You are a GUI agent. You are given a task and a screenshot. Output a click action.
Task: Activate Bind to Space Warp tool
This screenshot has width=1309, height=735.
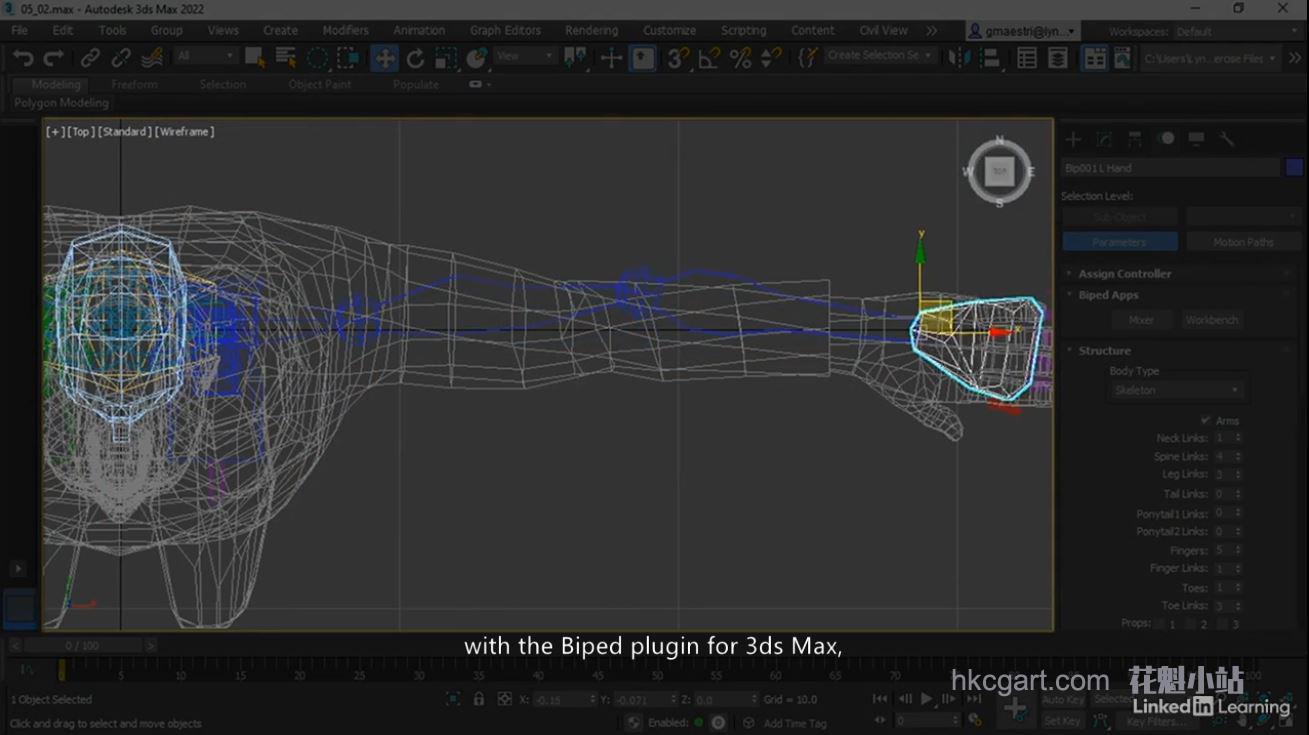point(151,58)
